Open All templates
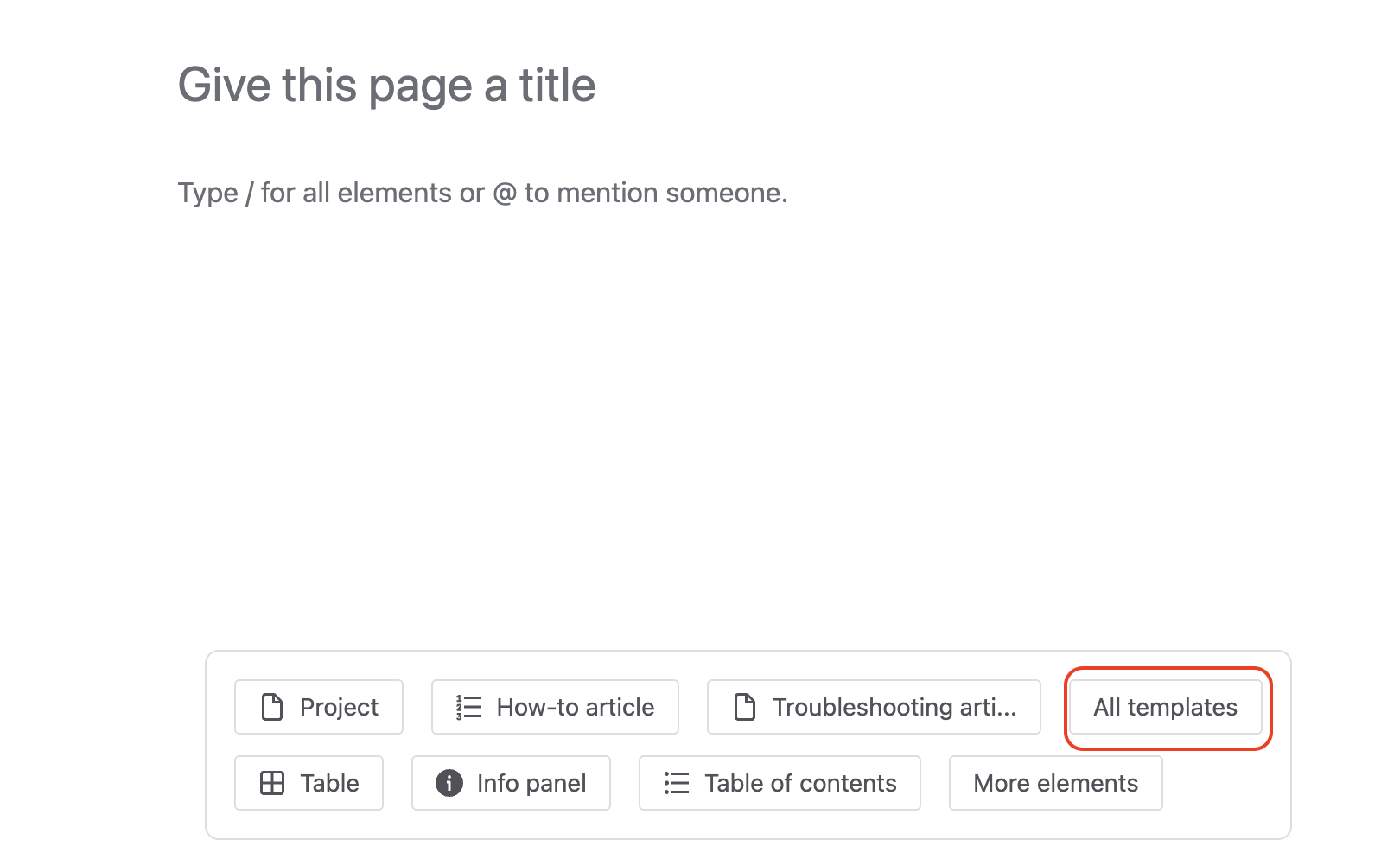 click(x=1165, y=707)
